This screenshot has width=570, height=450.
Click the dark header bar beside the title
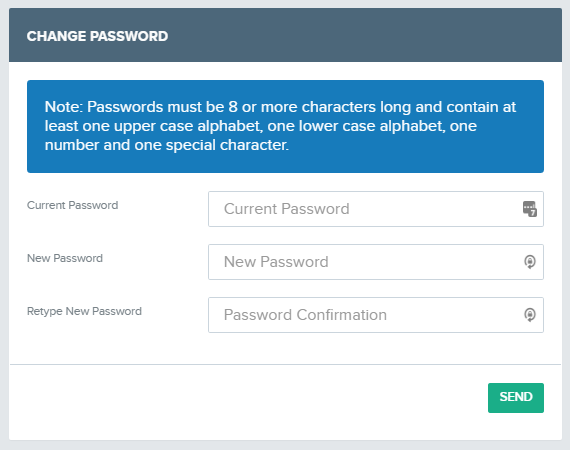[x=364, y=35]
